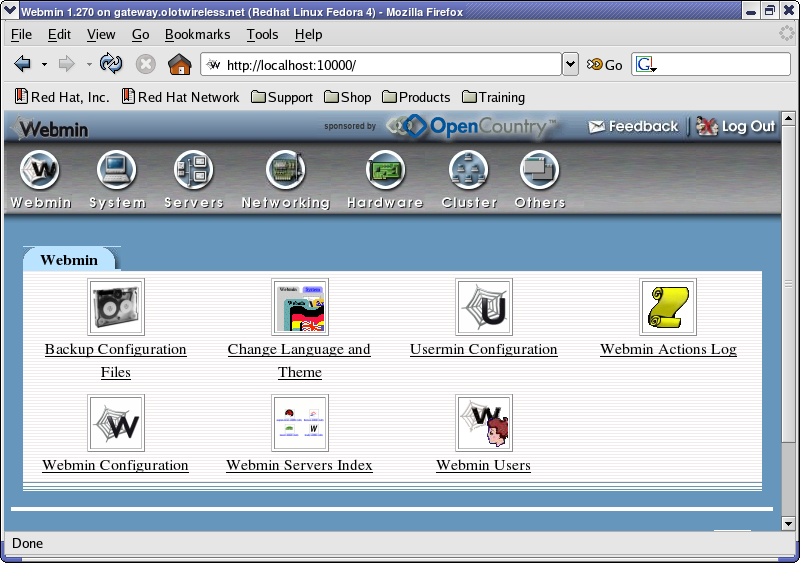Expand the address bar URL dropdown
The image size is (800, 563).
pyautogui.click(x=570, y=64)
